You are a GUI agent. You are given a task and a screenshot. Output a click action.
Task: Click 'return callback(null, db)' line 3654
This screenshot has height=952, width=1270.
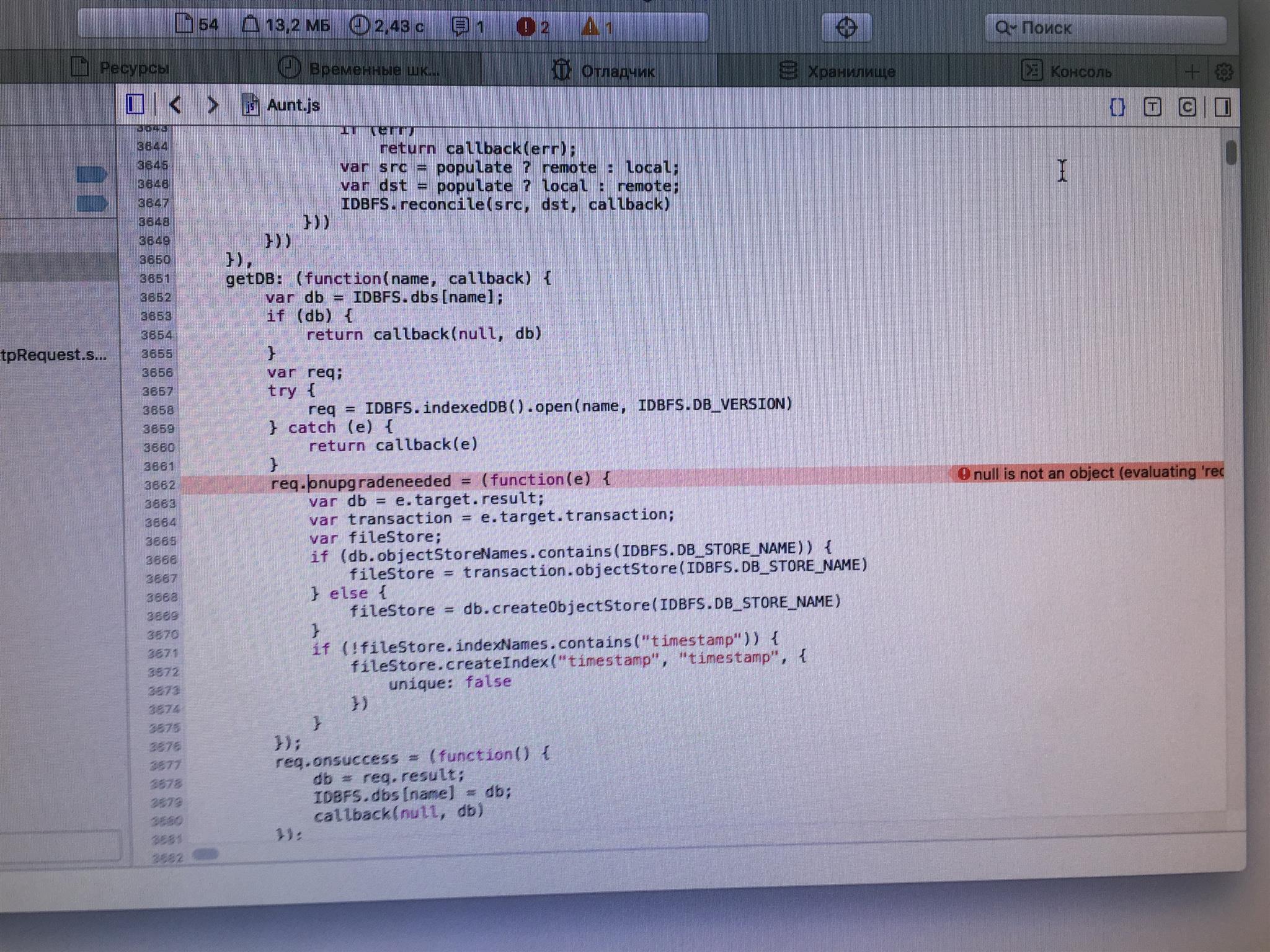pos(424,334)
